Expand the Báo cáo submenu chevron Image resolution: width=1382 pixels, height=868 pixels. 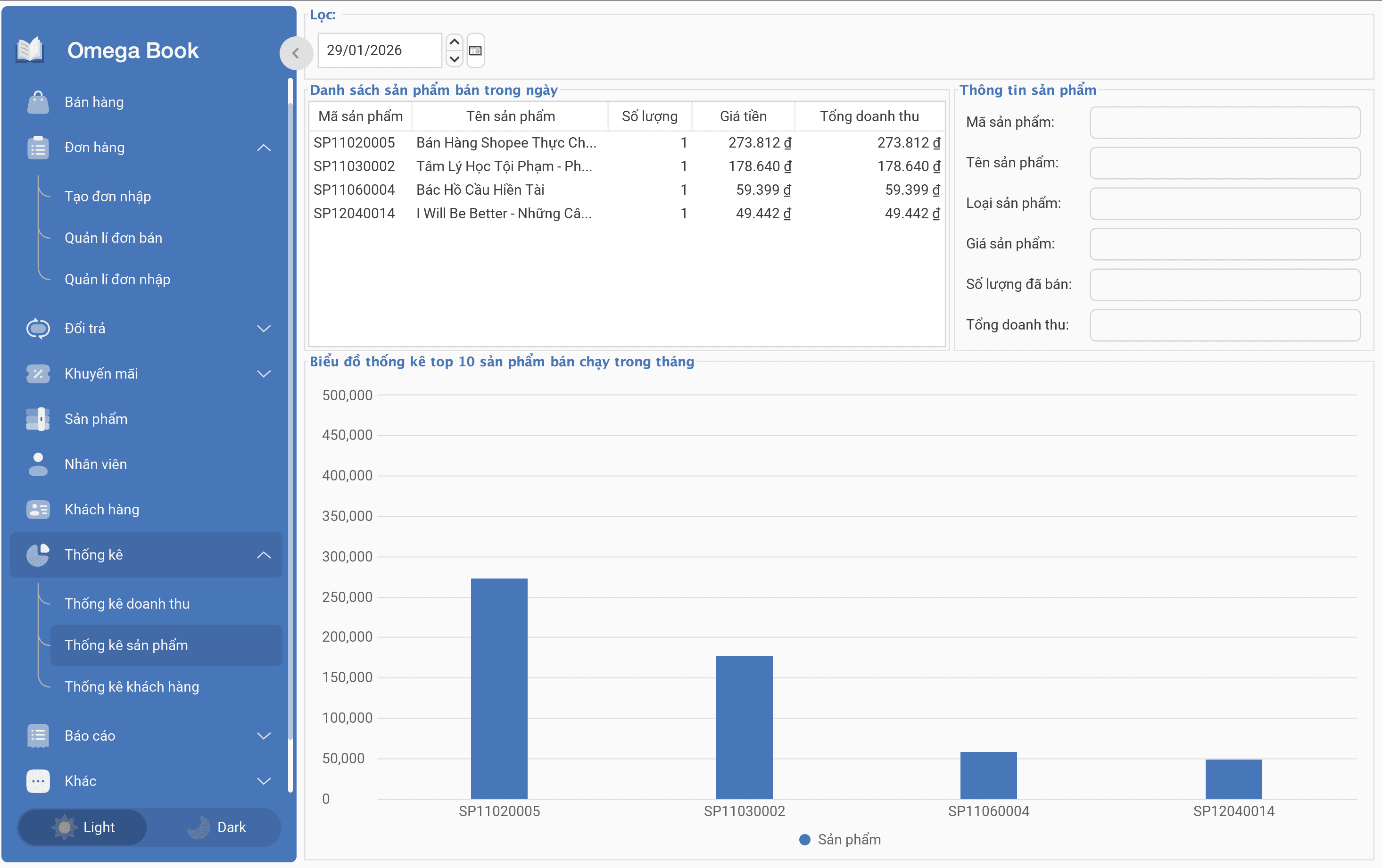[264, 736]
